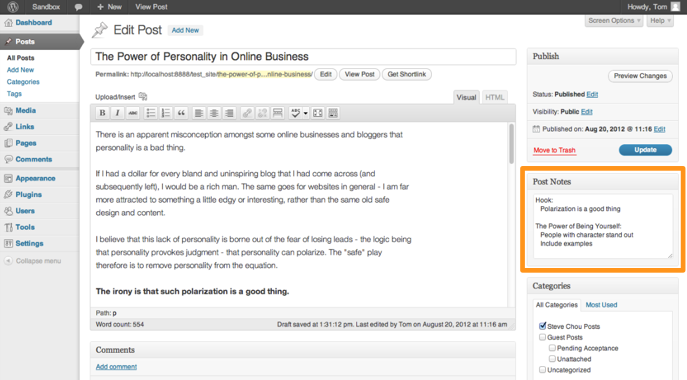The height and width of the screenshot is (380, 687).
Task: Open the spellcheck language dropdown arrow
Action: coord(305,113)
